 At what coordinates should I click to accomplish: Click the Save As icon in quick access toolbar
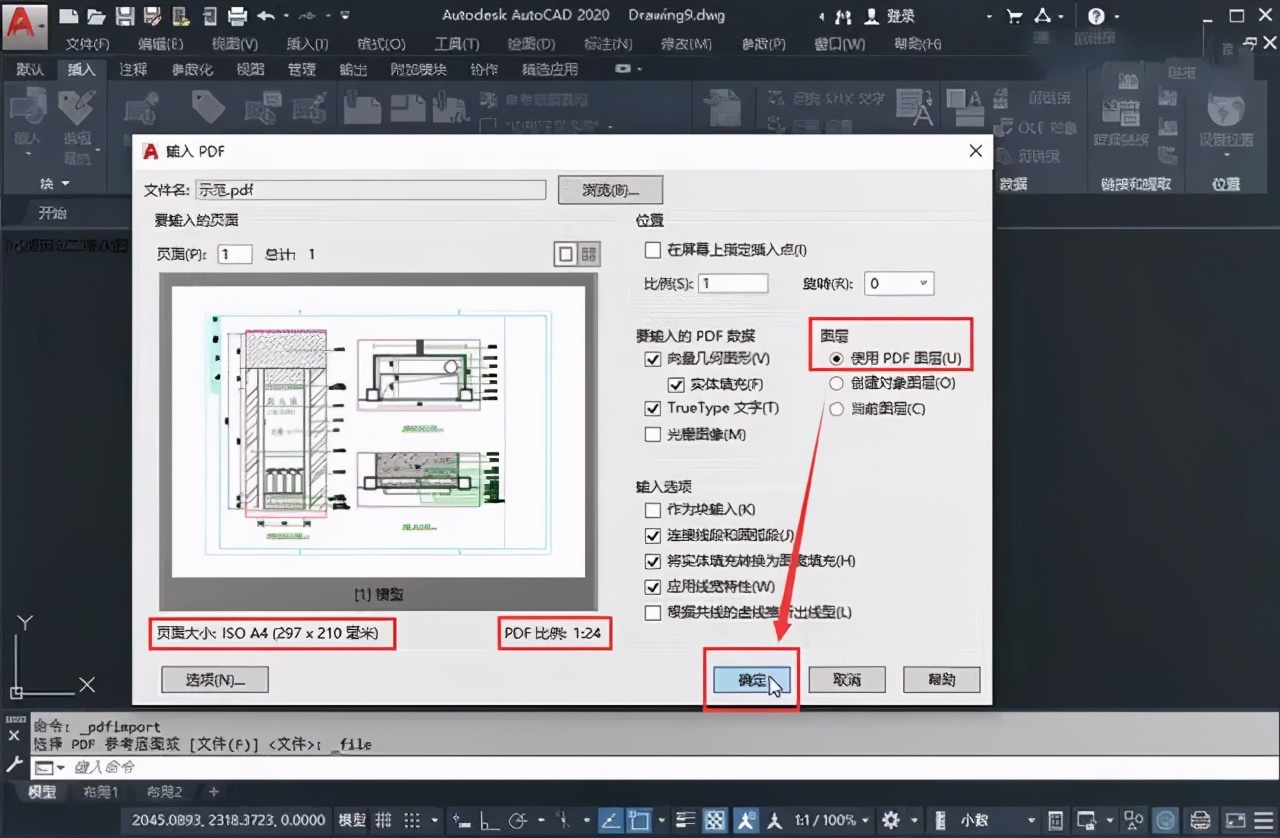tap(152, 16)
